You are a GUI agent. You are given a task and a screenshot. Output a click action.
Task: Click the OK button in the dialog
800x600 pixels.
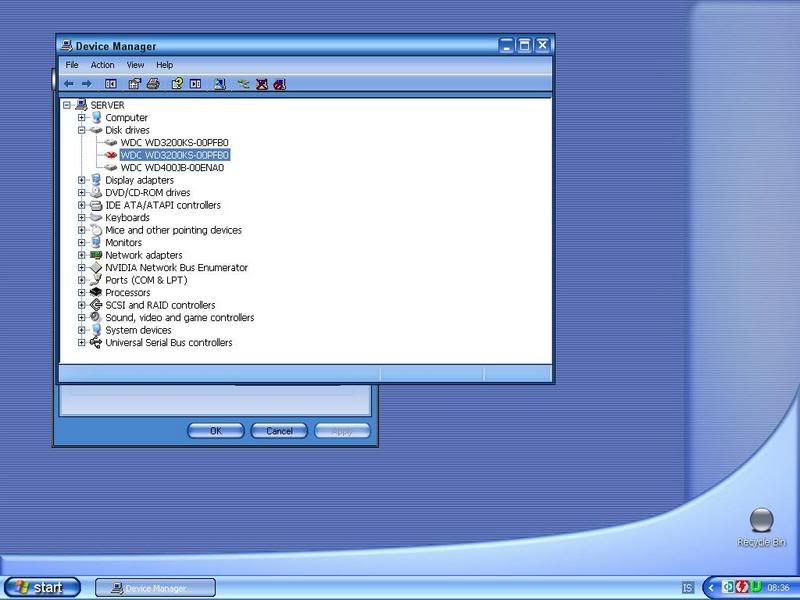215,431
